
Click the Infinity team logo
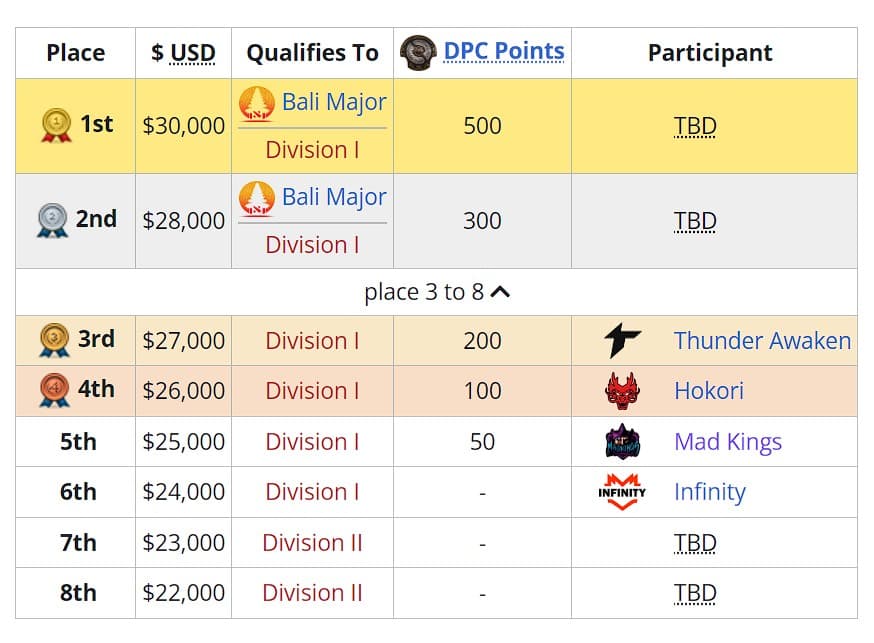coord(622,492)
